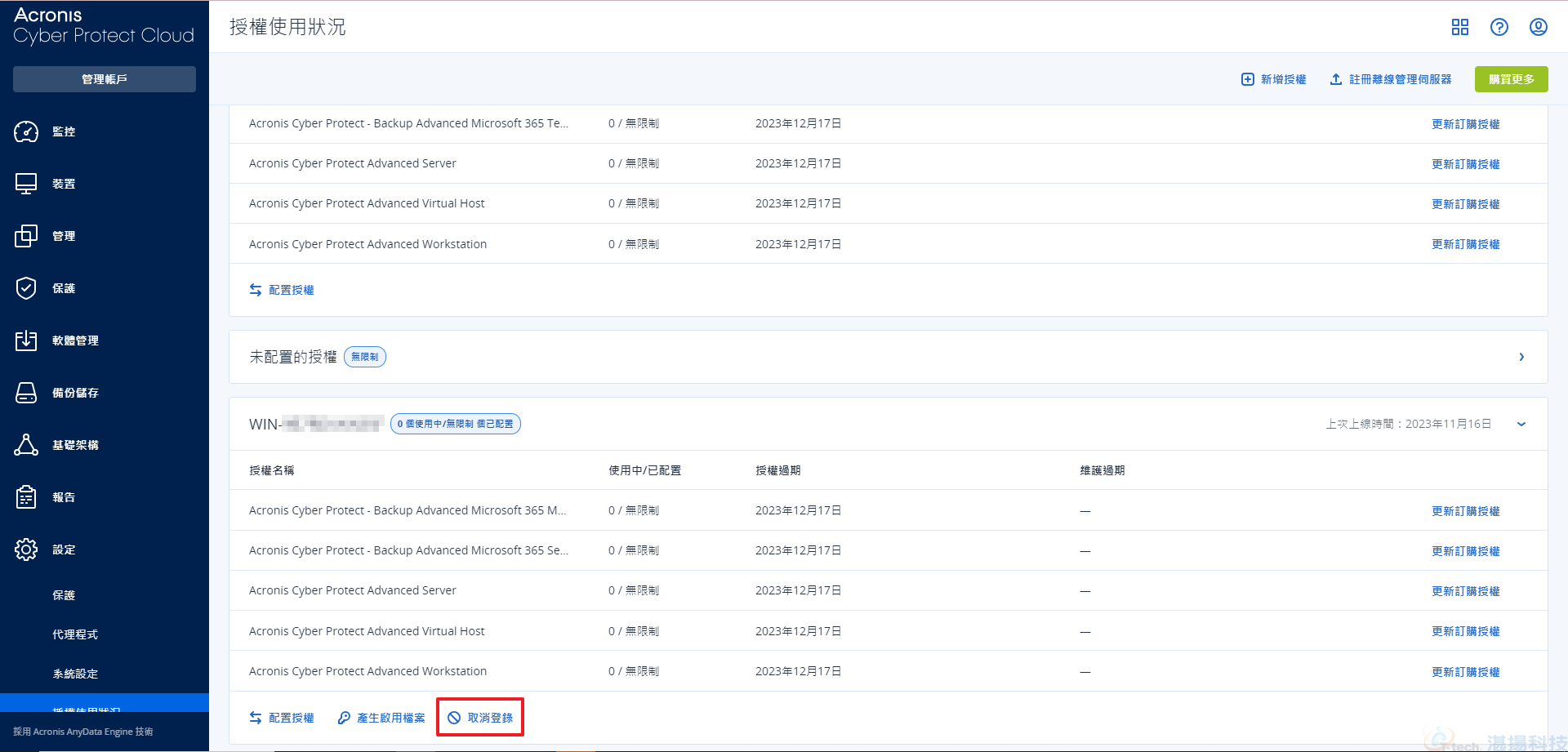Image resolution: width=1568 pixels, height=752 pixels.
Task: Click the key icon for 產生啟用檔案
Action: 344,718
